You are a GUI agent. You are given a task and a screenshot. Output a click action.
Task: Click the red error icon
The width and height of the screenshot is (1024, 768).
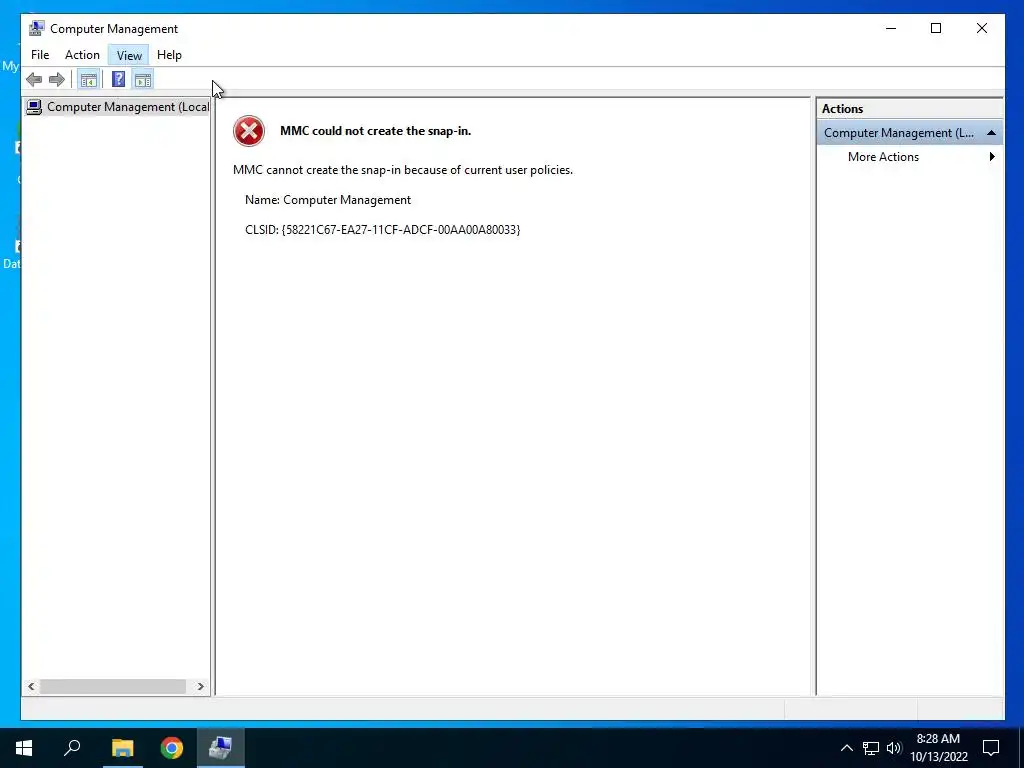249,131
